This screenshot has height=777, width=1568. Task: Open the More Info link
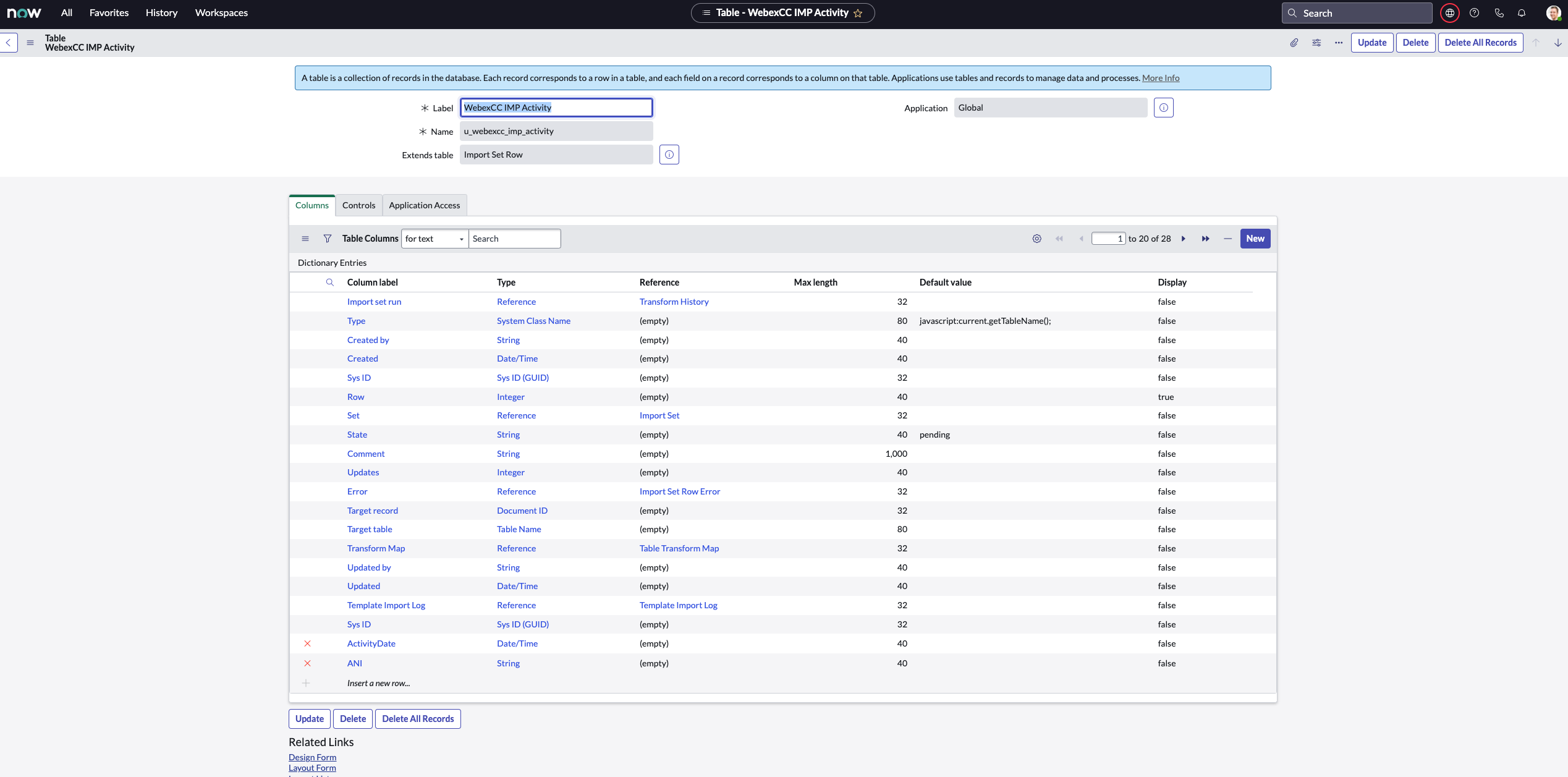(1161, 78)
